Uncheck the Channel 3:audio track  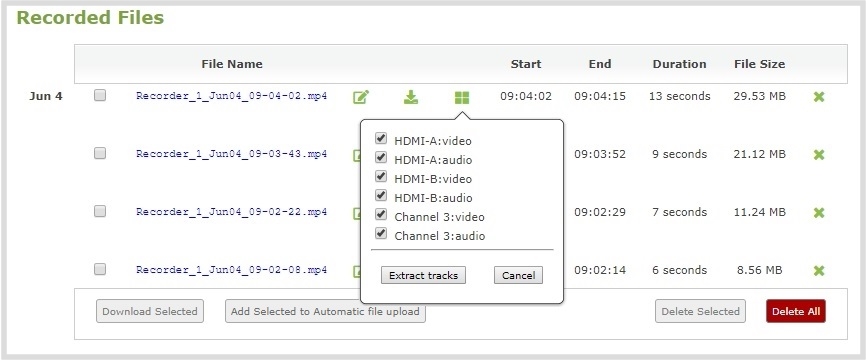380,233
